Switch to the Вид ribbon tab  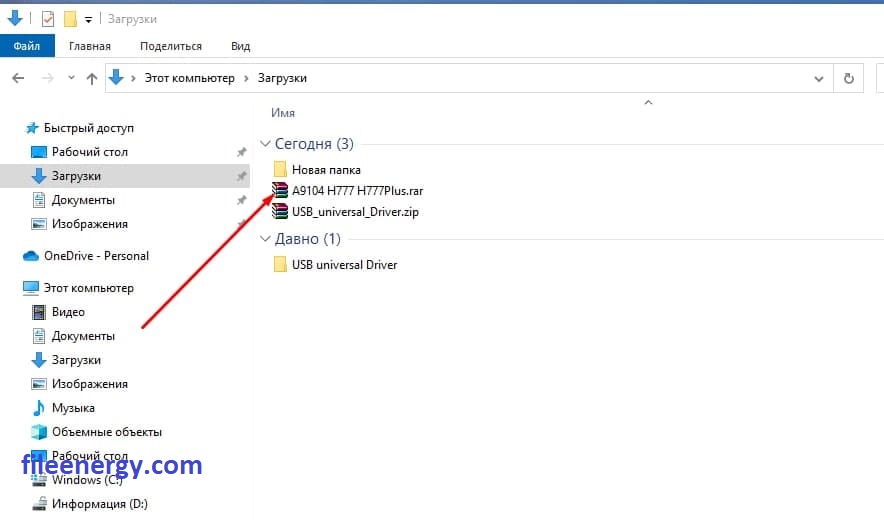240,46
